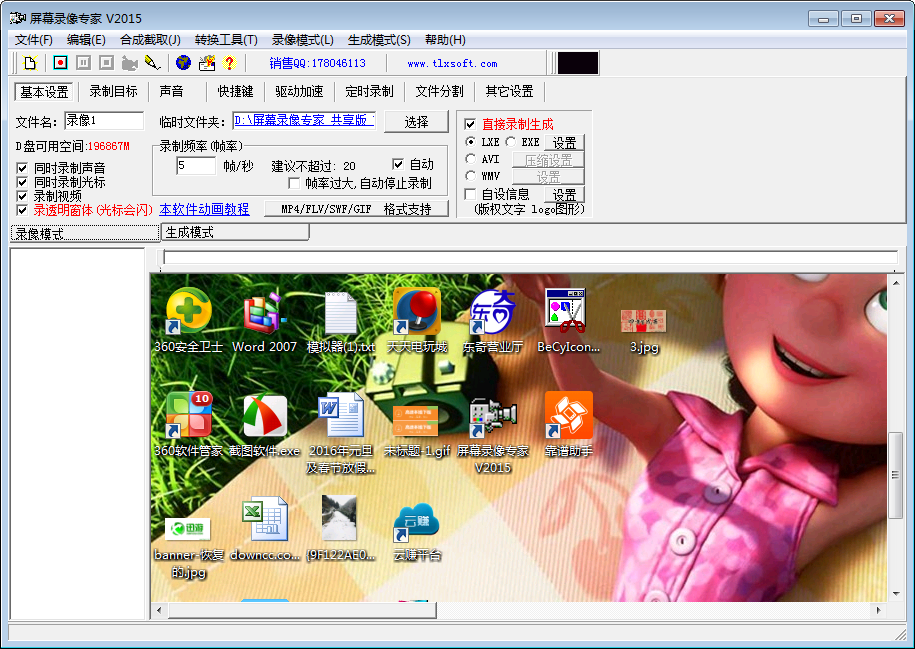Select the pen annotation icon on the toolbar
This screenshot has height=649, width=915.
tap(152, 63)
